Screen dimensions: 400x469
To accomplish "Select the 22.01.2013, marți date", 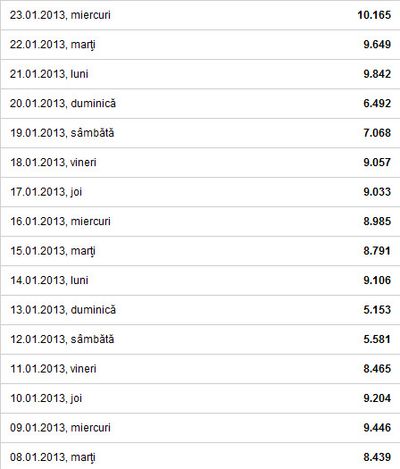I will point(53,45).
